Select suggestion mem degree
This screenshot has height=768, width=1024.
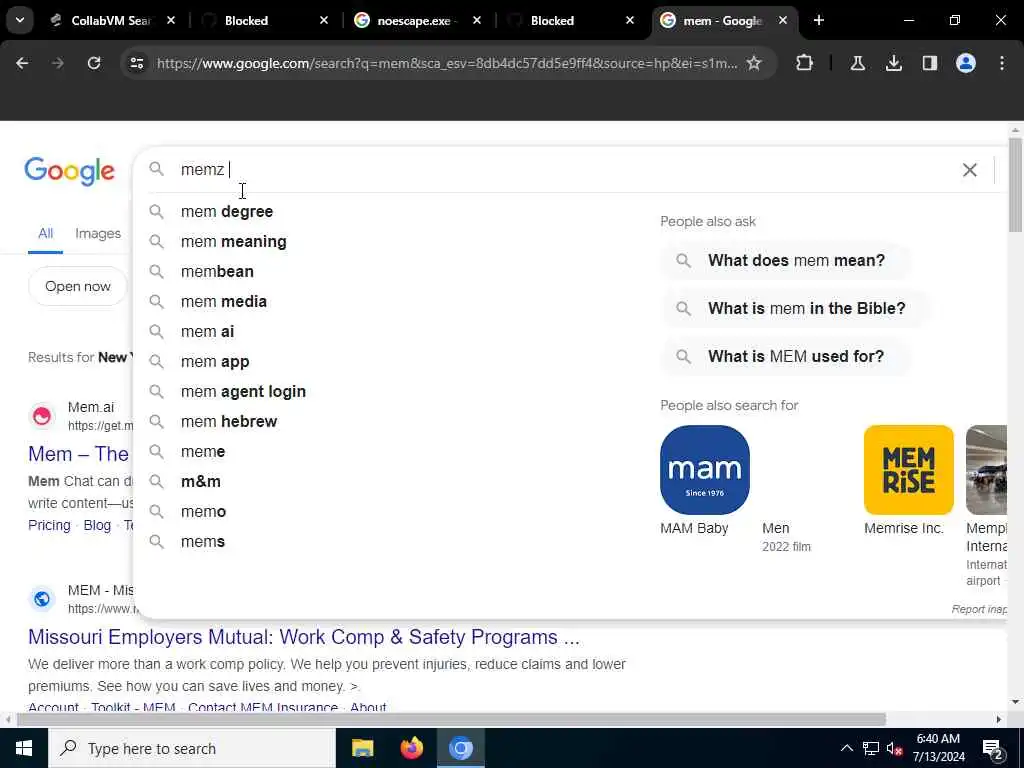click(x=227, y=212)
